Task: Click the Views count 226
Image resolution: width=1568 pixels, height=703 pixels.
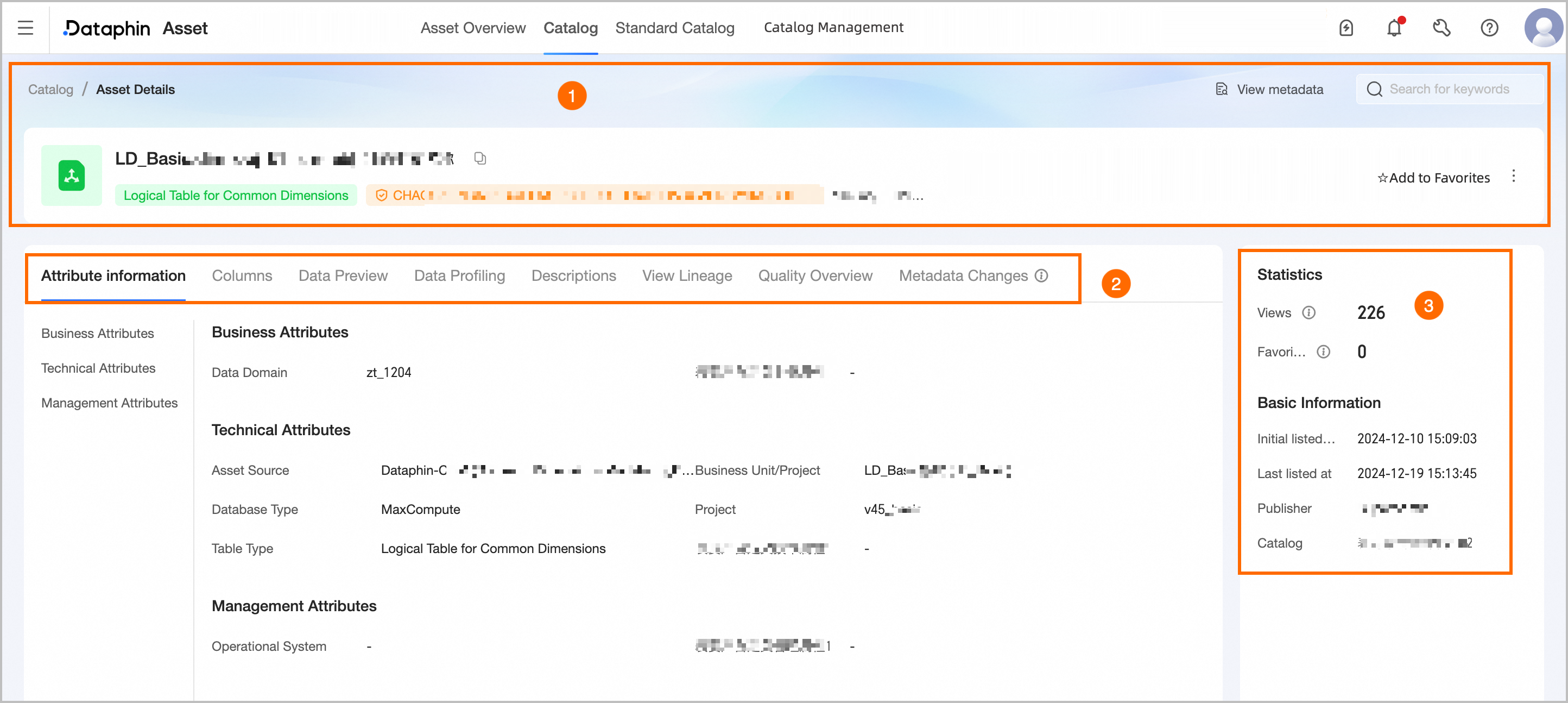Action: point(1371,313)
